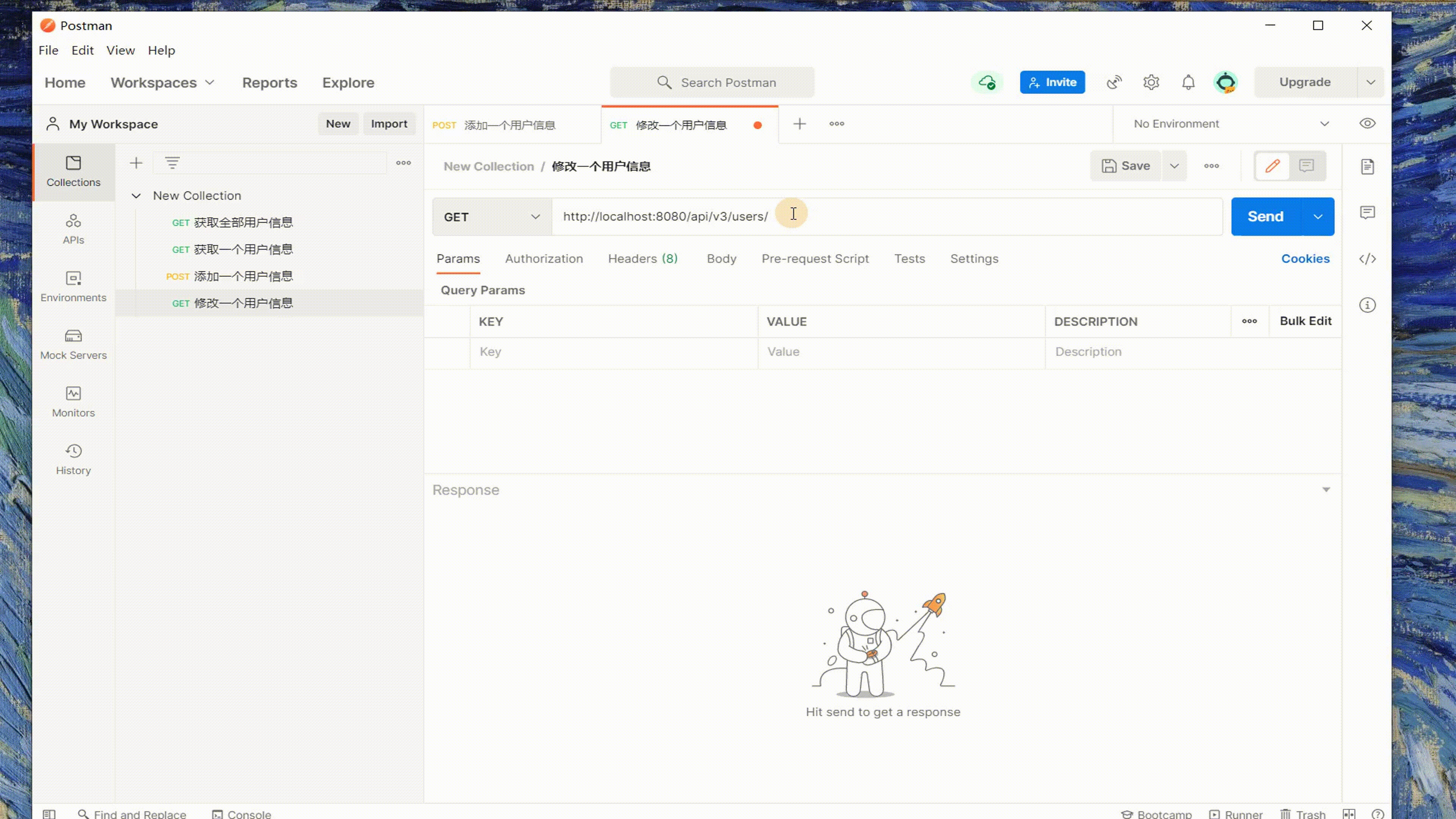This screenshot has width=1456, height=819.
Task: Click the user avatar icon
Action: [1225, 83]
